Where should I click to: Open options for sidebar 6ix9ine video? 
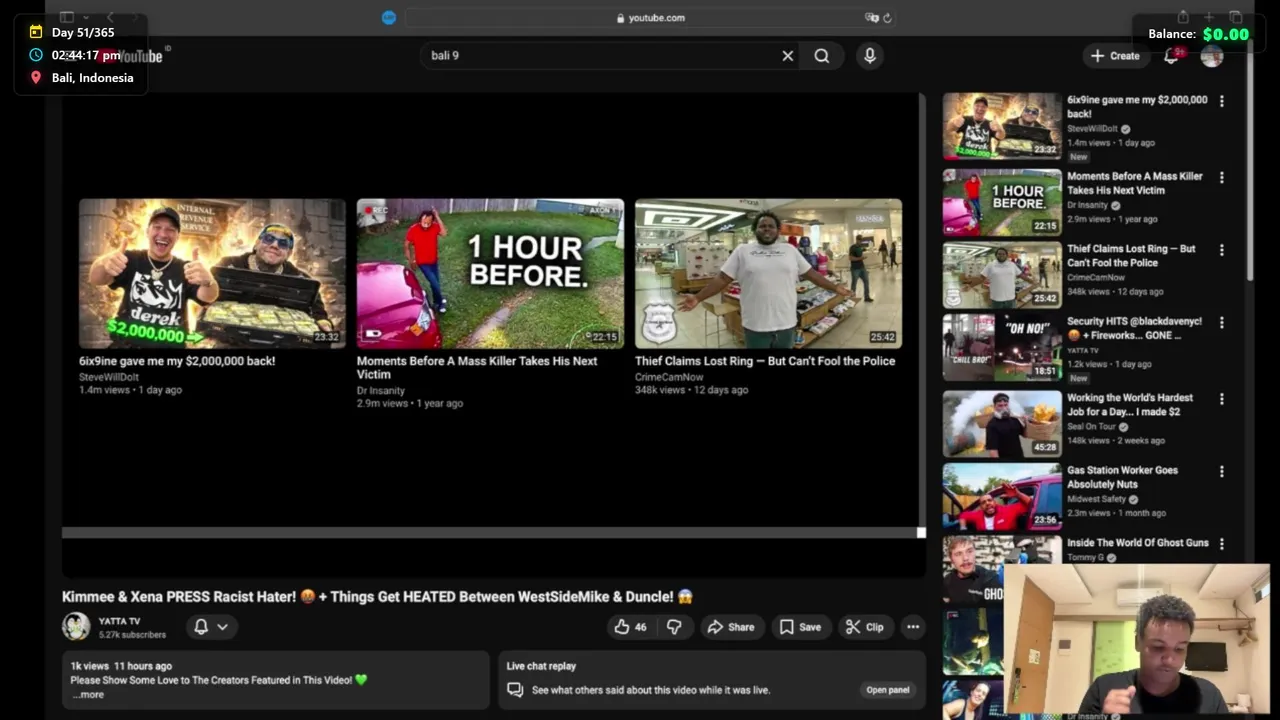[x=1221, y=101]
